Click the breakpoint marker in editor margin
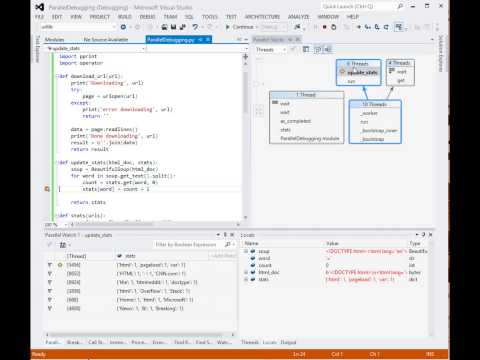 pyautogui.click(x=47, y=189)
